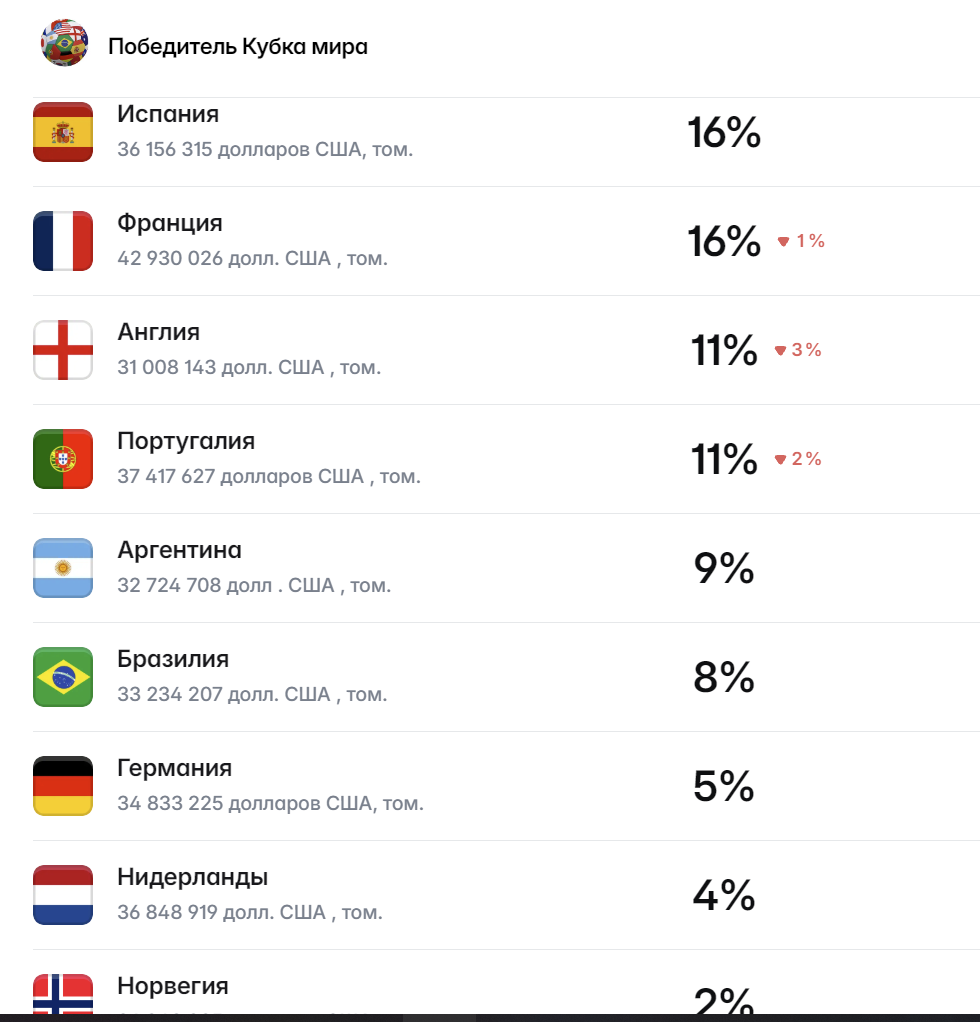Viewport: 980px width, 1022px height.
Task: Select the France flag icon
Action: [x=63, y=241]
